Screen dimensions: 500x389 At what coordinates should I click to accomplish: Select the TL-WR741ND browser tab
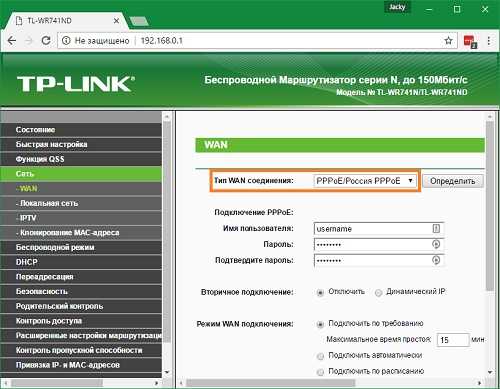click(x=67, y=21)
